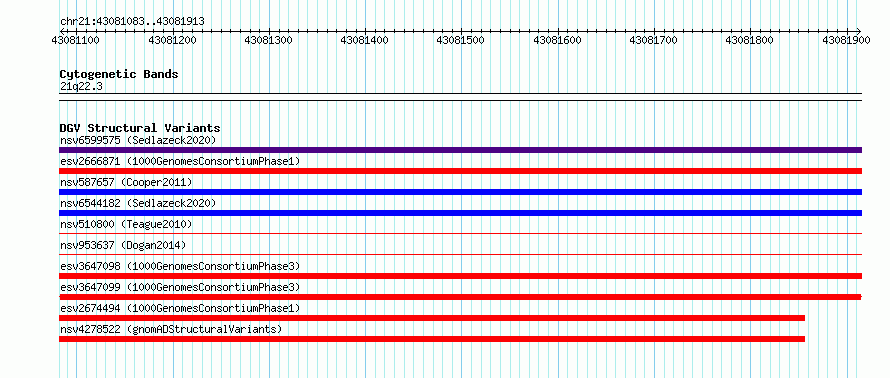Viewport: 890px width, 378px height.
Task: Click ruler position 43081100
Action: (x=76, y=40)
